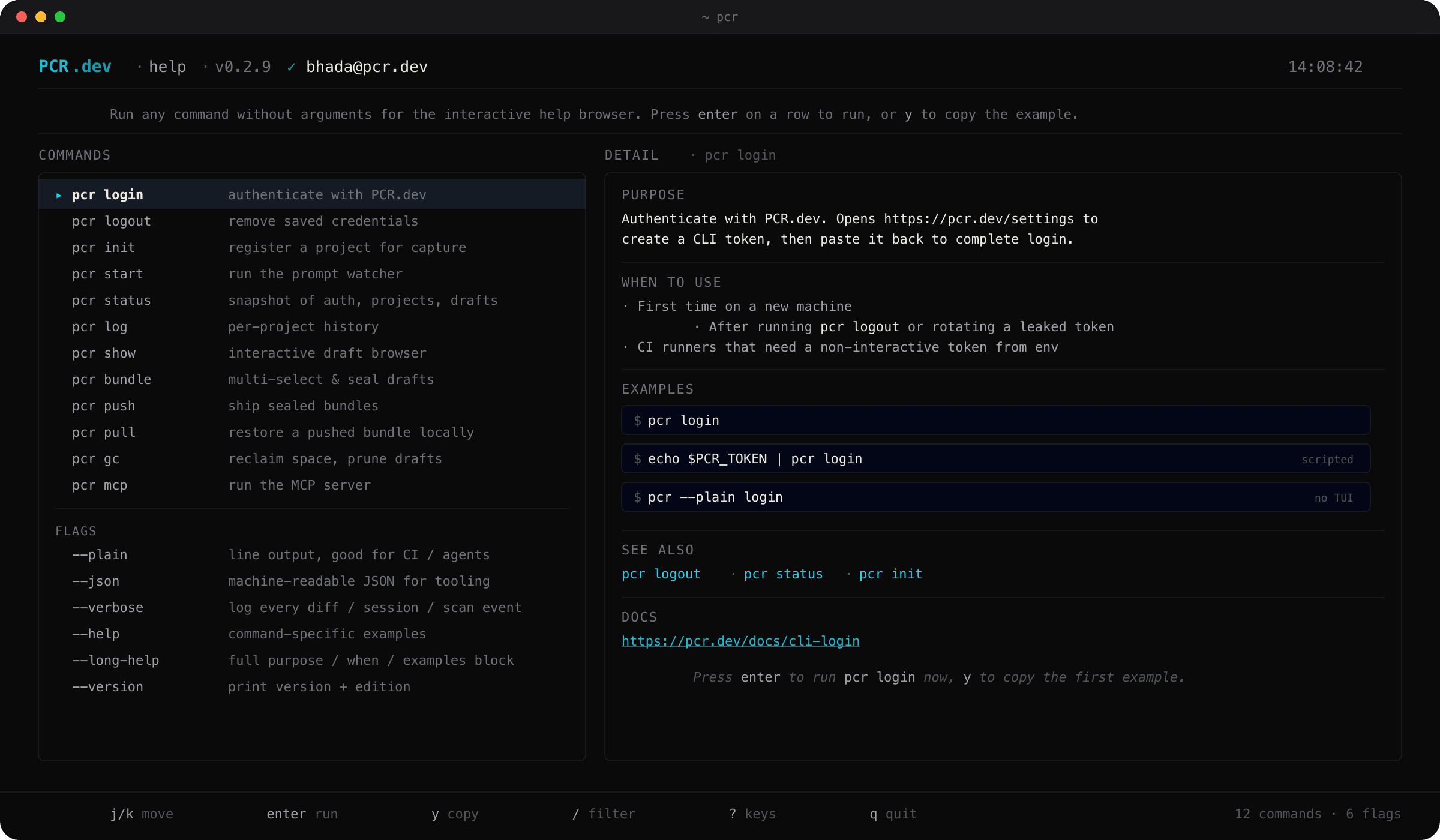The image size is (1440, 840).
Task: Click the PCR.dev logo in header
Action: coord(75,66)
